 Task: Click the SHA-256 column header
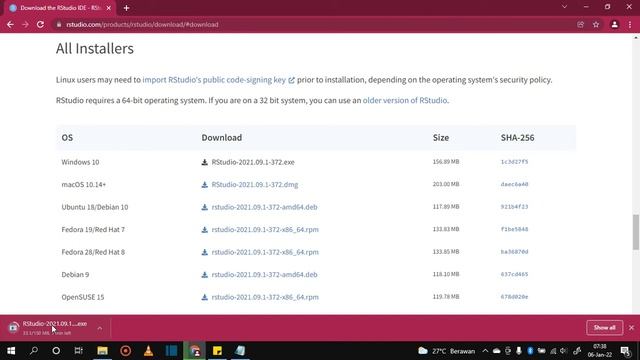tap(518, 138)
